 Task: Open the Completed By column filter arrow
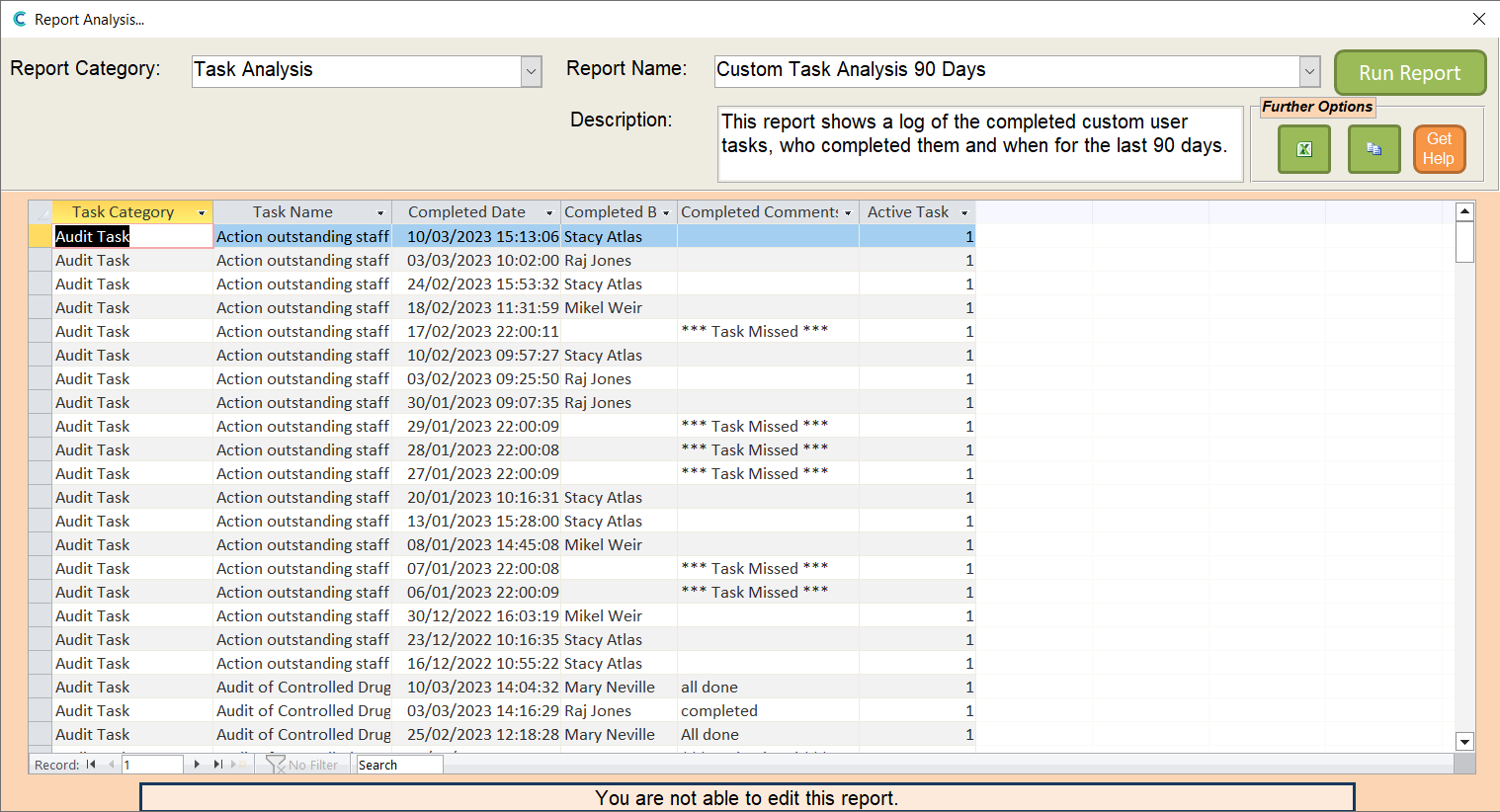(666, 213)
